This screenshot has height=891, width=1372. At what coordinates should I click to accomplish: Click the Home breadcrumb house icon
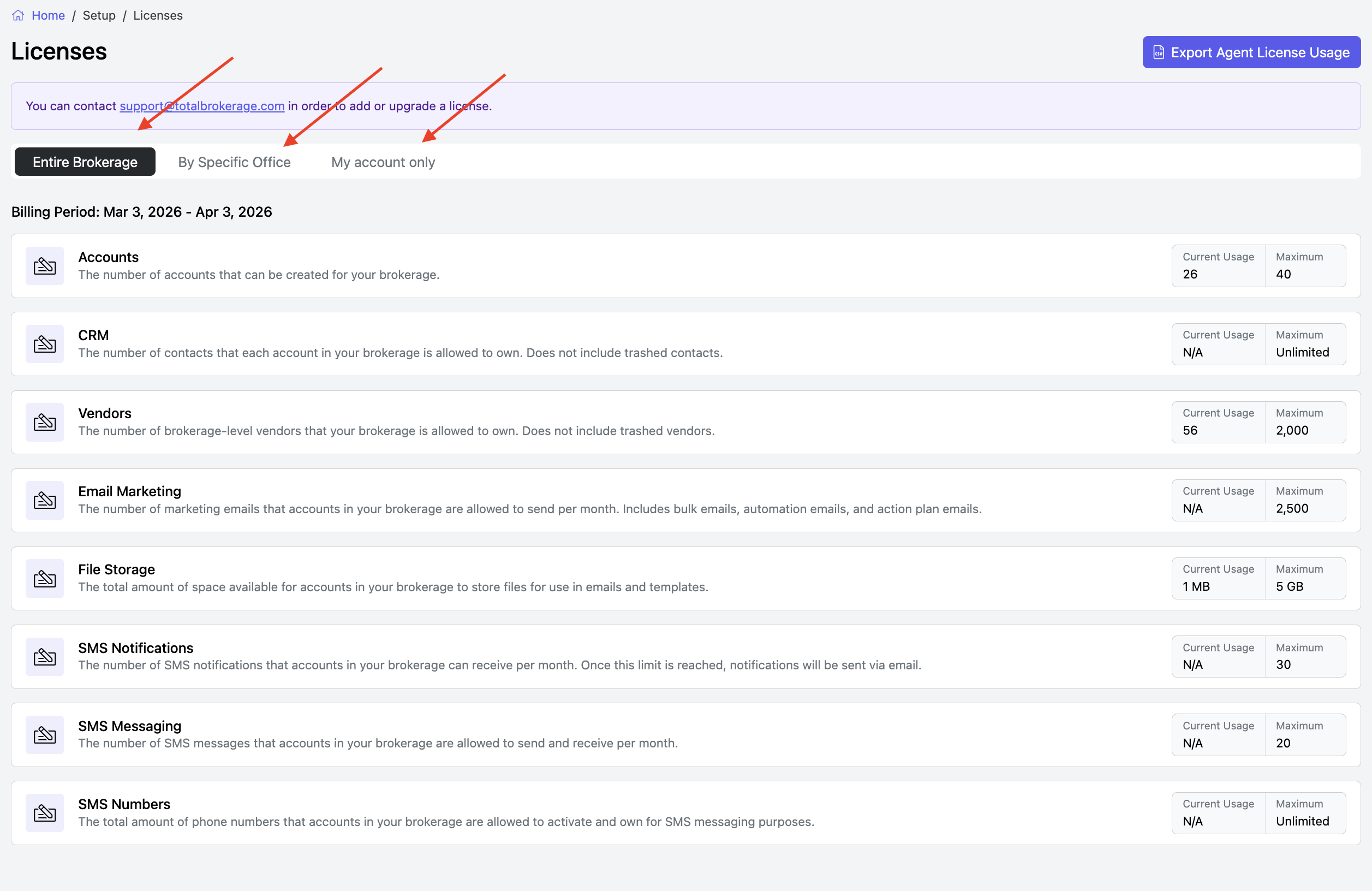pyautogui.click(x=18, y=16)
